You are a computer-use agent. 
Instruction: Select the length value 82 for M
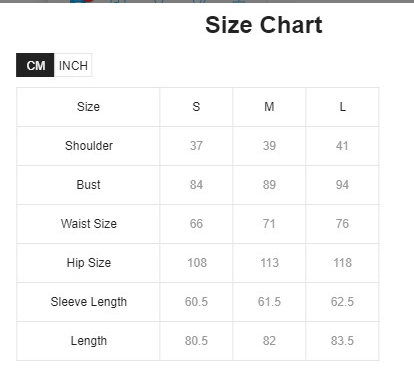point(269,341)
